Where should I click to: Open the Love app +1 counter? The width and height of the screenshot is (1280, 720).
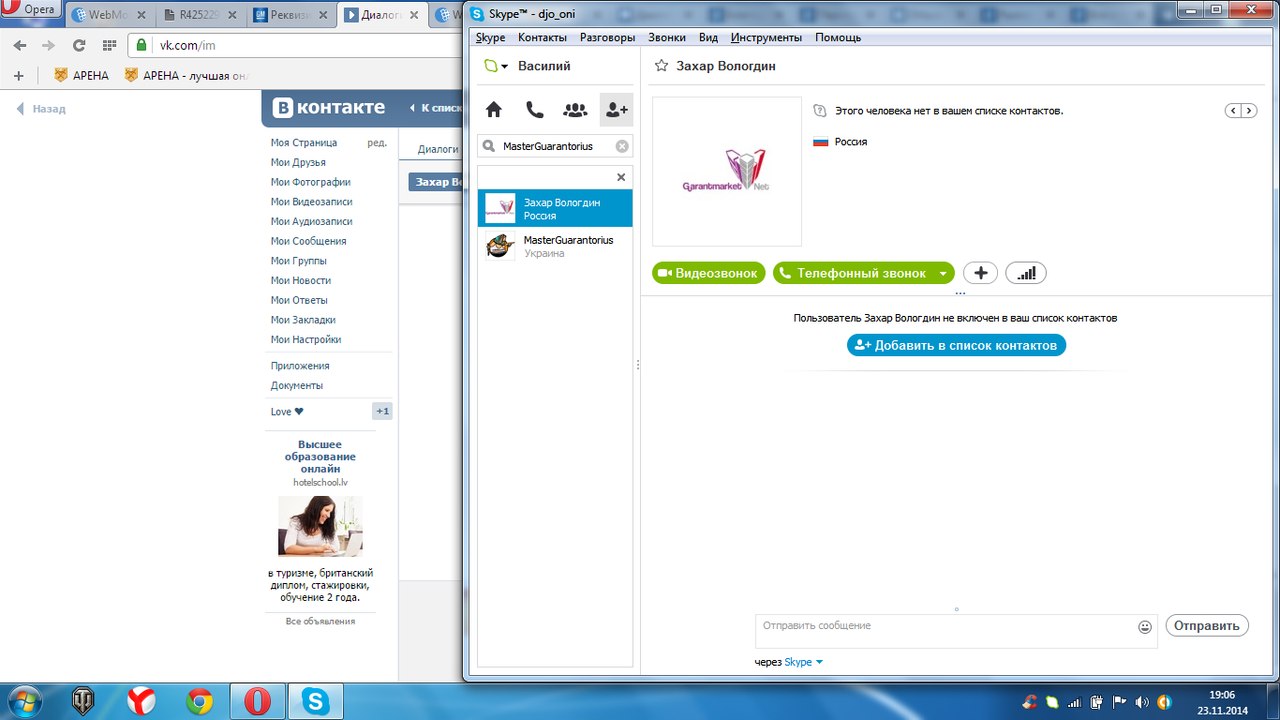[382, 411]
